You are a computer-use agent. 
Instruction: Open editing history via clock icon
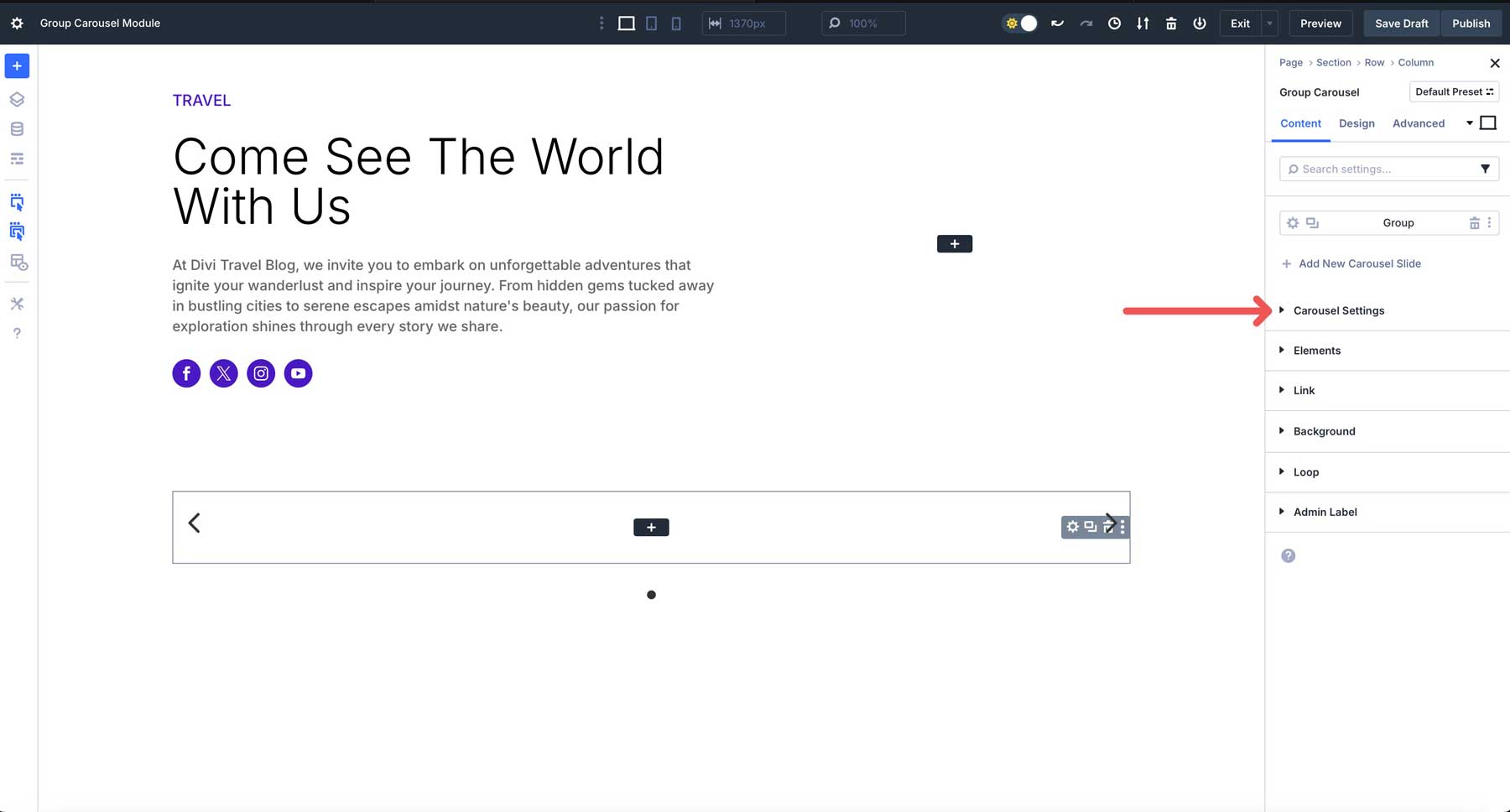click(1114, 23)
